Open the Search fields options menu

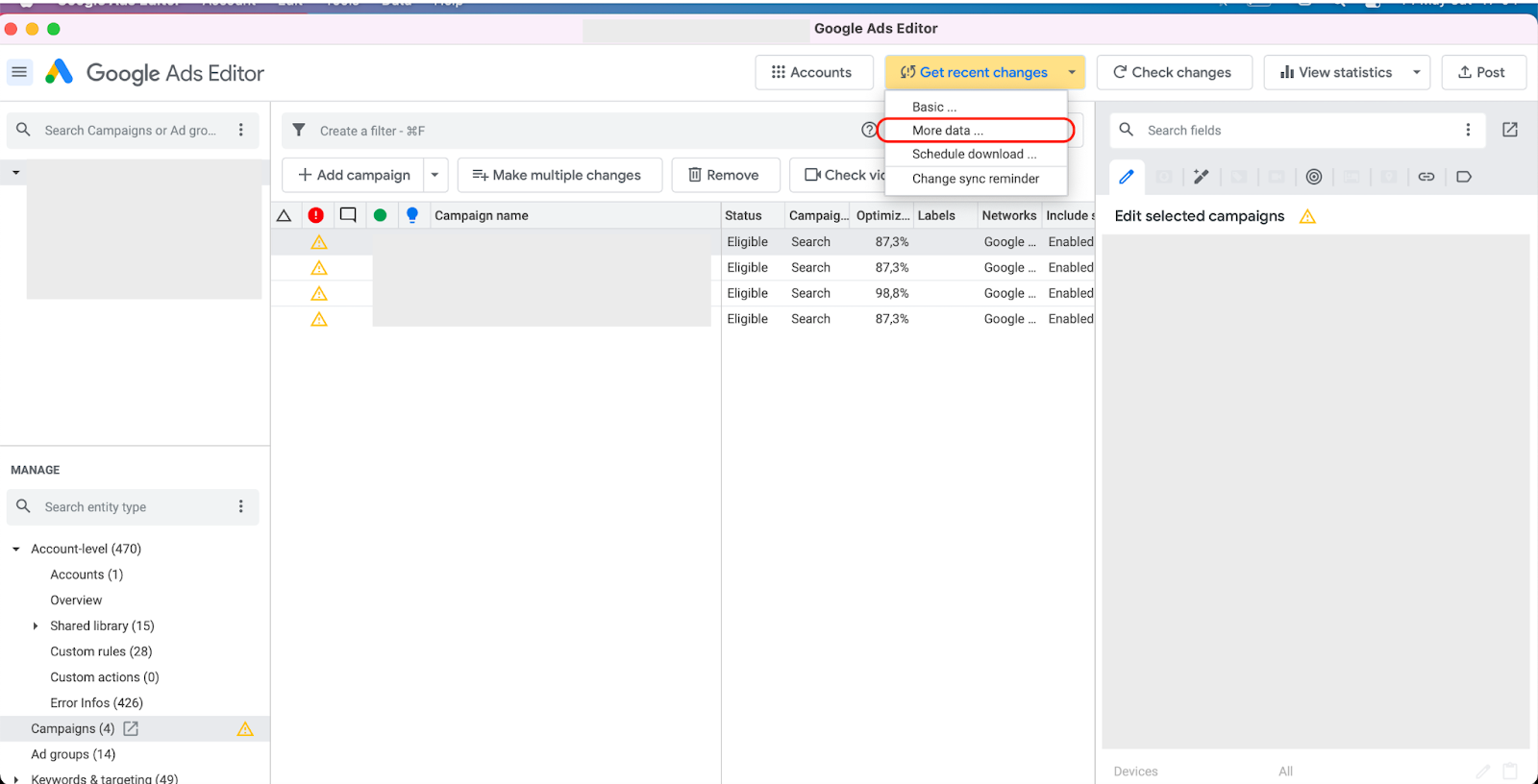(1468, 130)
